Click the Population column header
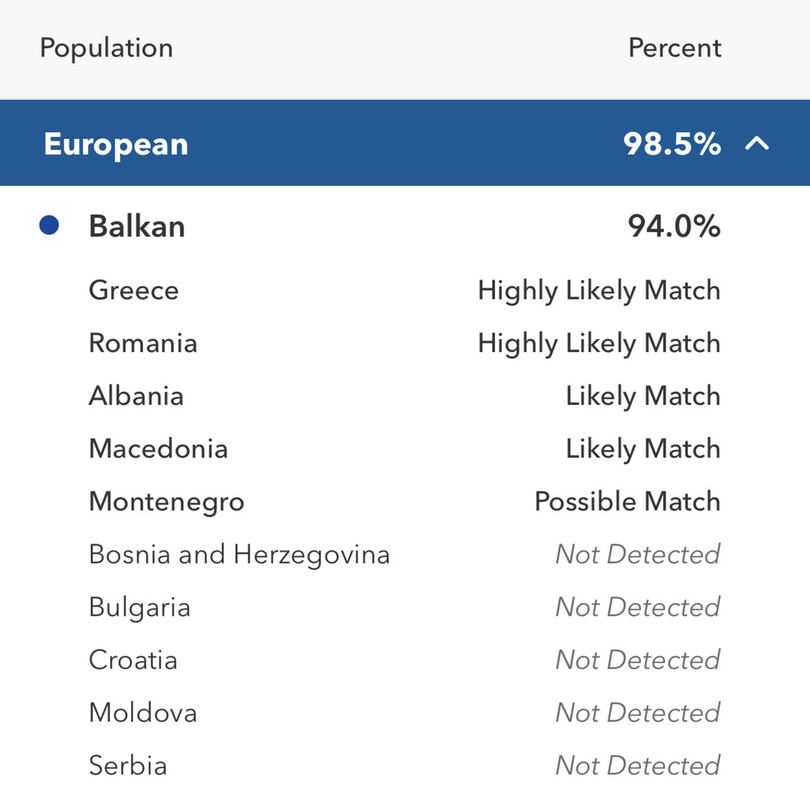This screenshot has width=810, height=800. [106, 49]
